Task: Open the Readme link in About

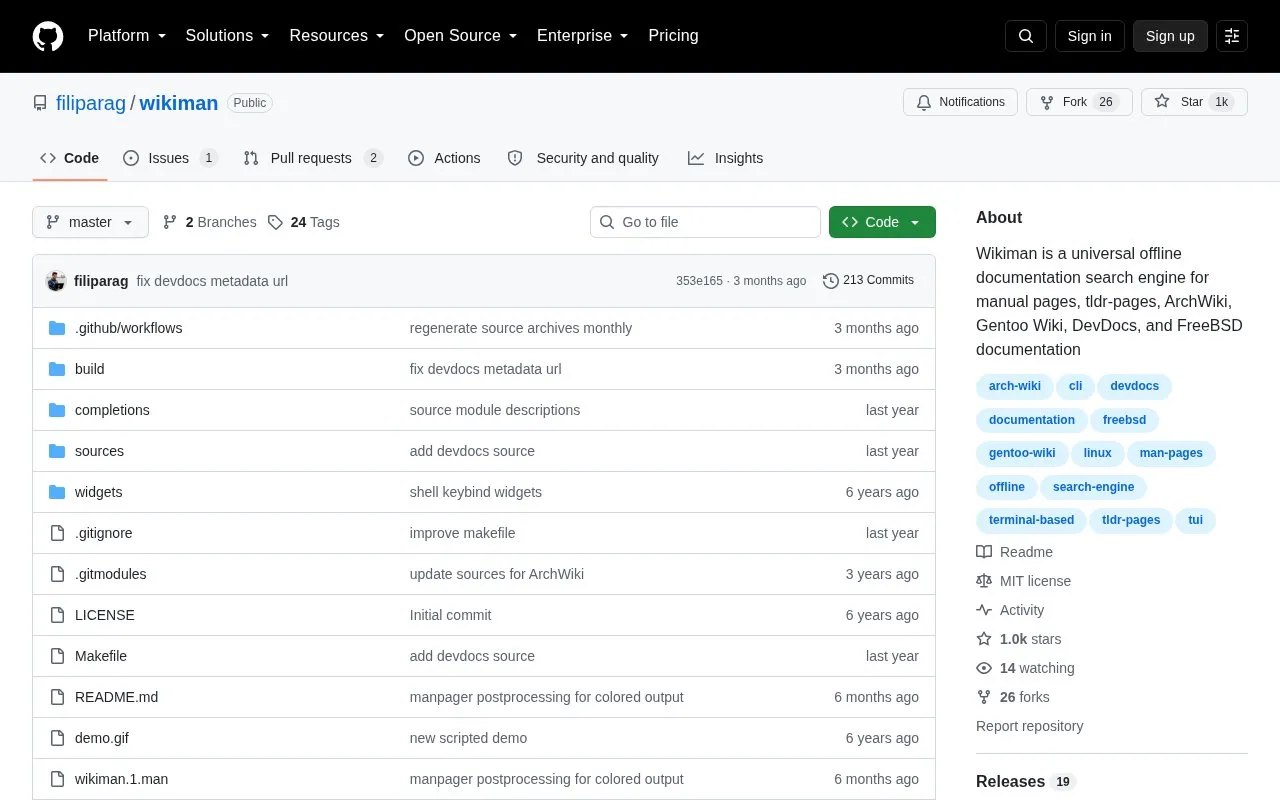Action: coord(1014,552)
